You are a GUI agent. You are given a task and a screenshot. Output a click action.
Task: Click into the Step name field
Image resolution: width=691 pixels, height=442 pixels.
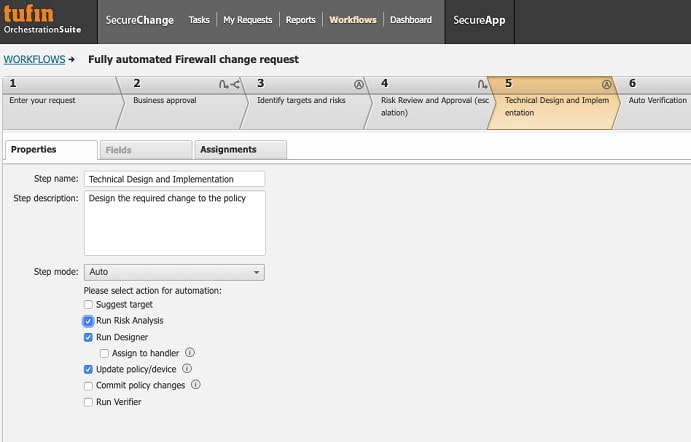(x=175, y=179)
